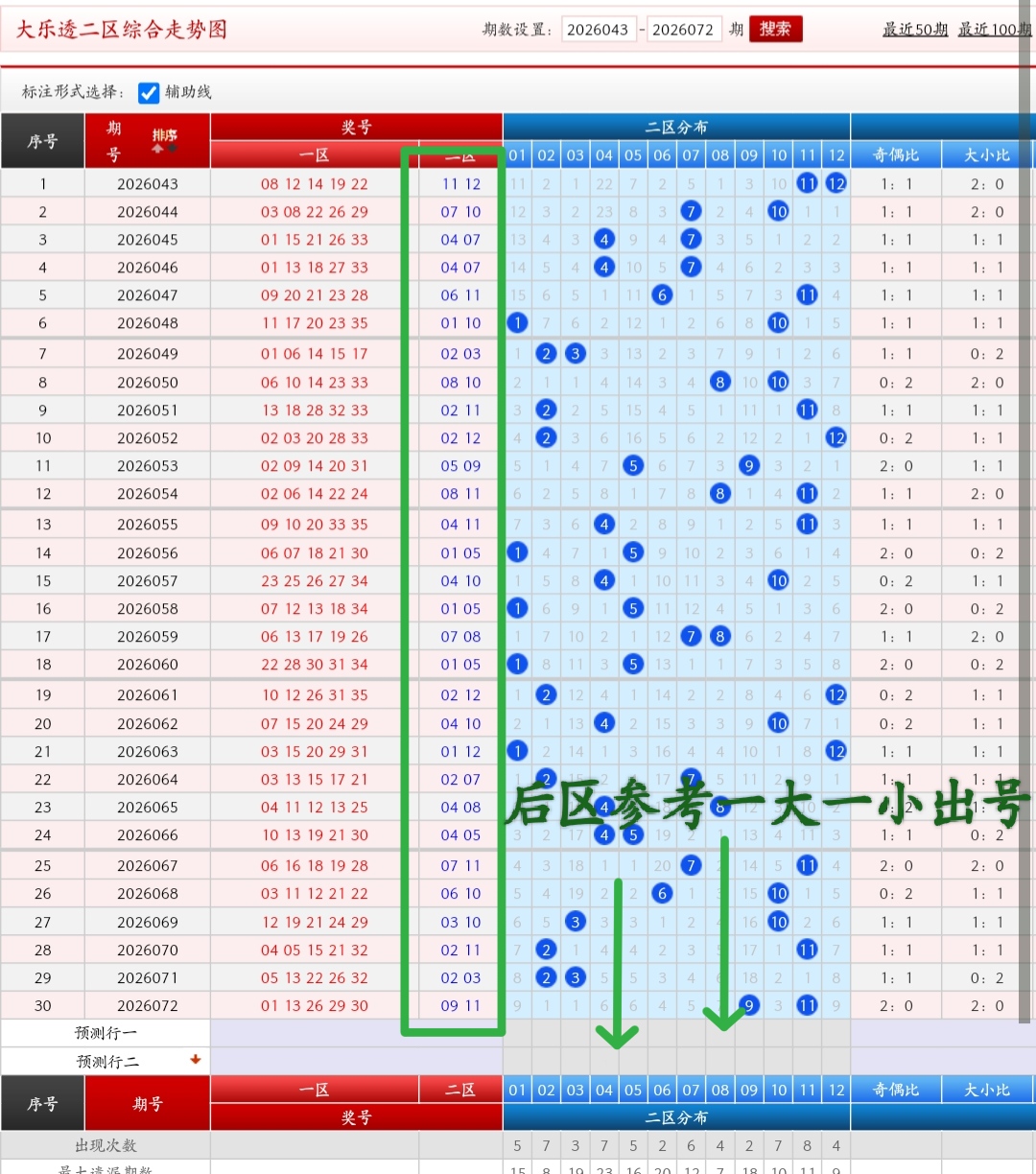Click the 大乐透二区综合走势图 page title

(x=122, y=30)
